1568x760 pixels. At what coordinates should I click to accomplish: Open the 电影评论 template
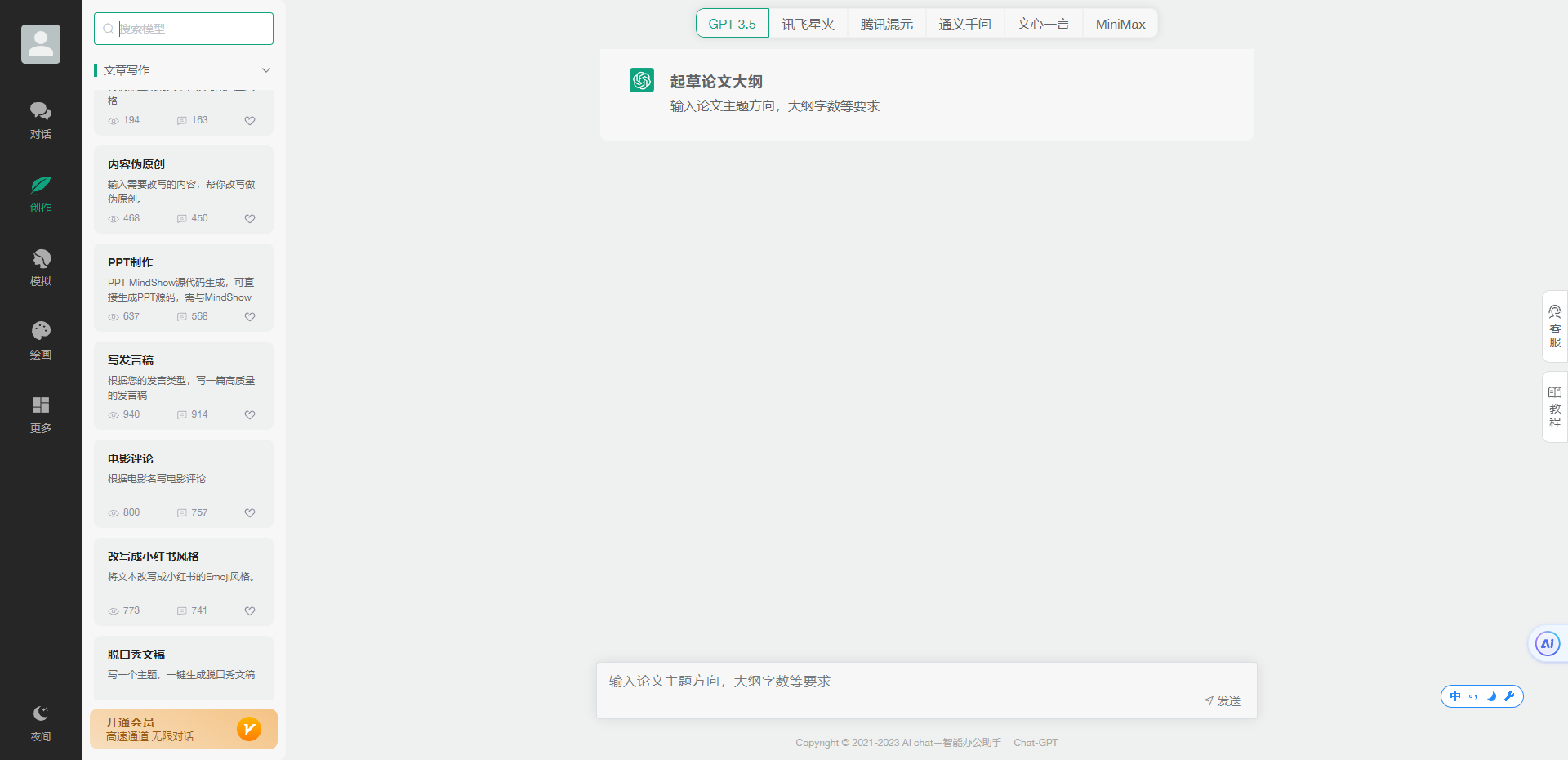click(184, 484)
